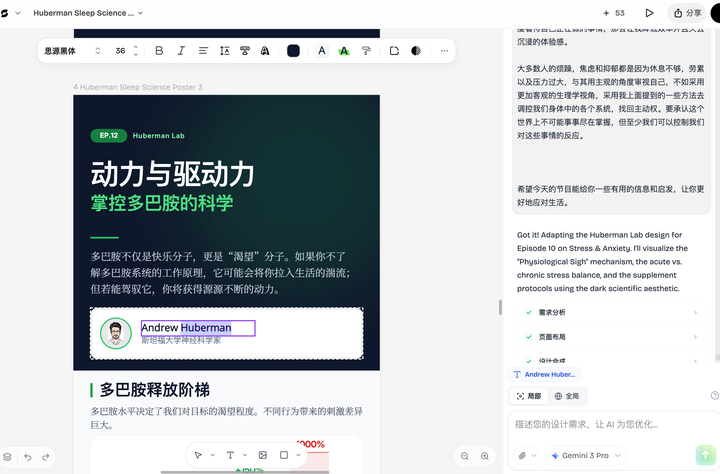Select the page label Huberman Sleep Science Poster 3

pos(138,87)
